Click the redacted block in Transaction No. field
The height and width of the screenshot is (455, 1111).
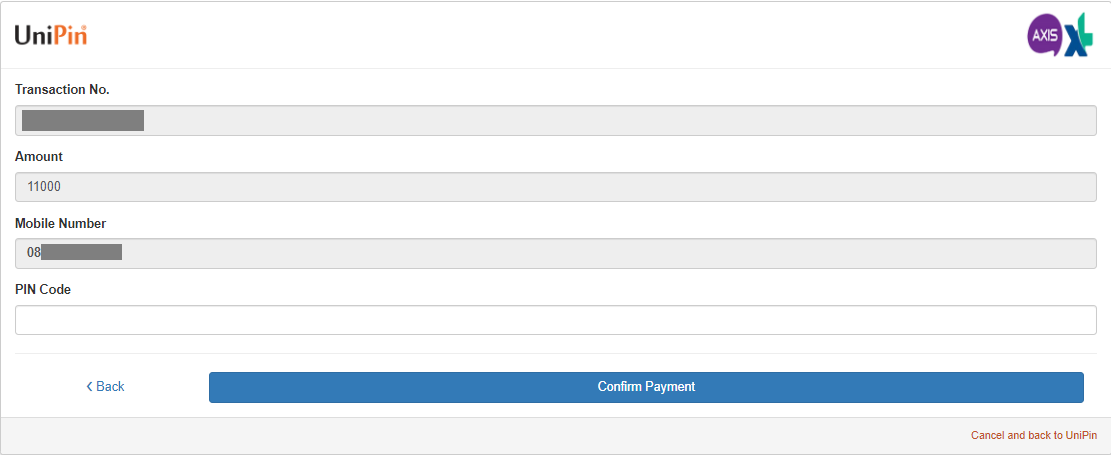coord(83,120)
